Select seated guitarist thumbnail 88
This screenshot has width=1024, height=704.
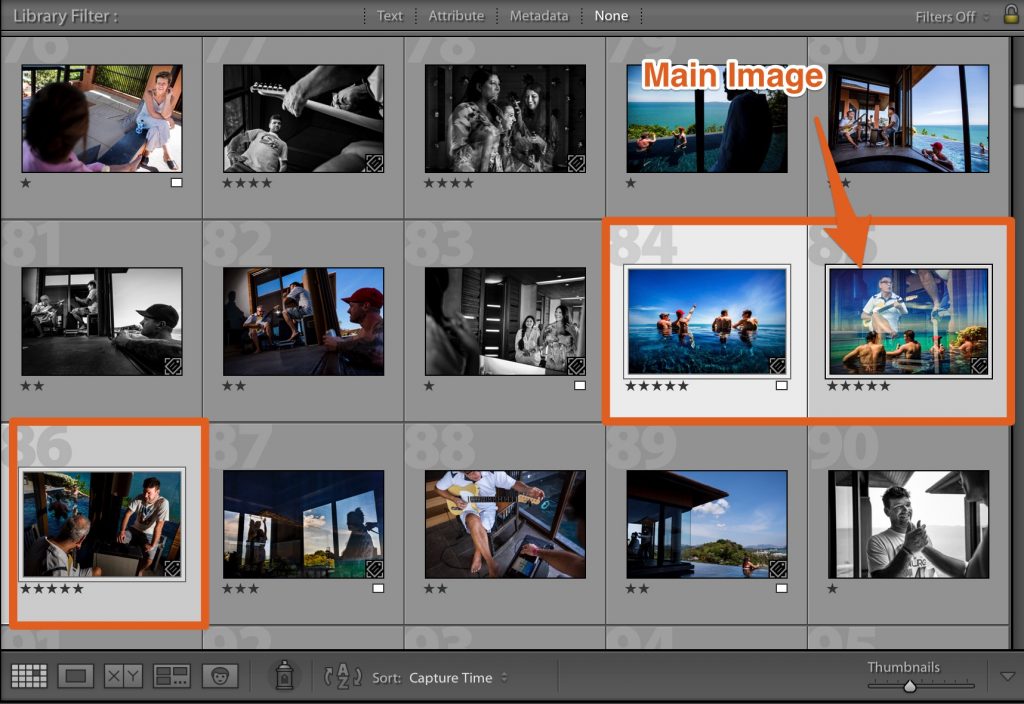(505, 524)
